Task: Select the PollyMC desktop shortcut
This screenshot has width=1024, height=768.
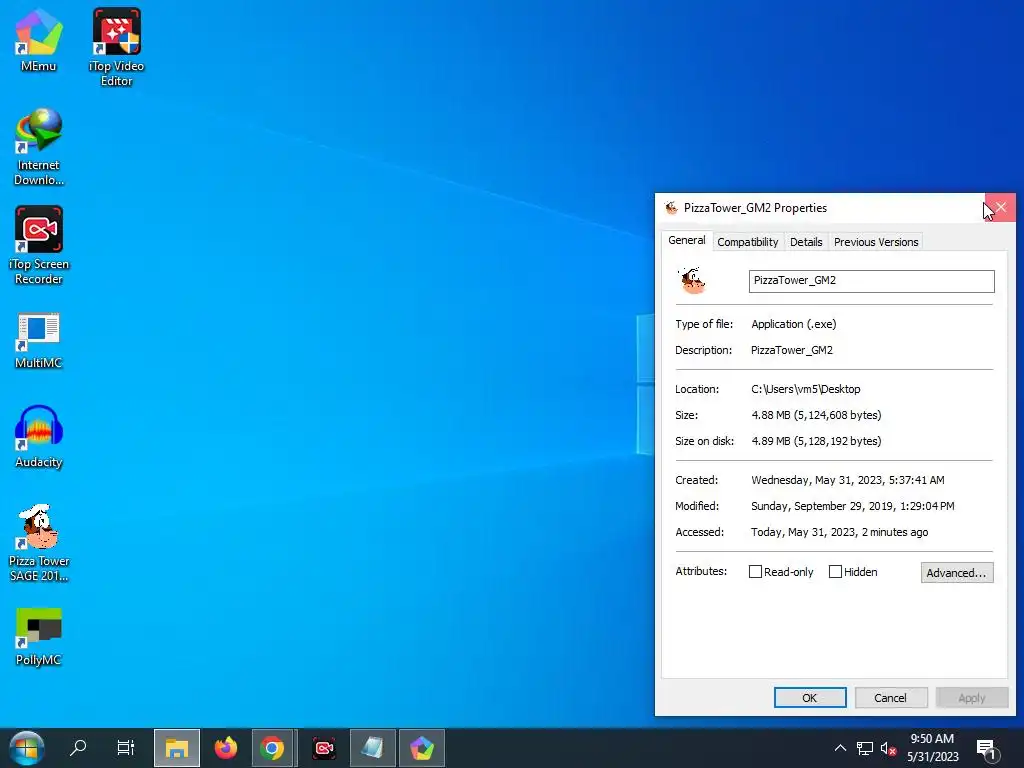Action: (x=39, y=637)
